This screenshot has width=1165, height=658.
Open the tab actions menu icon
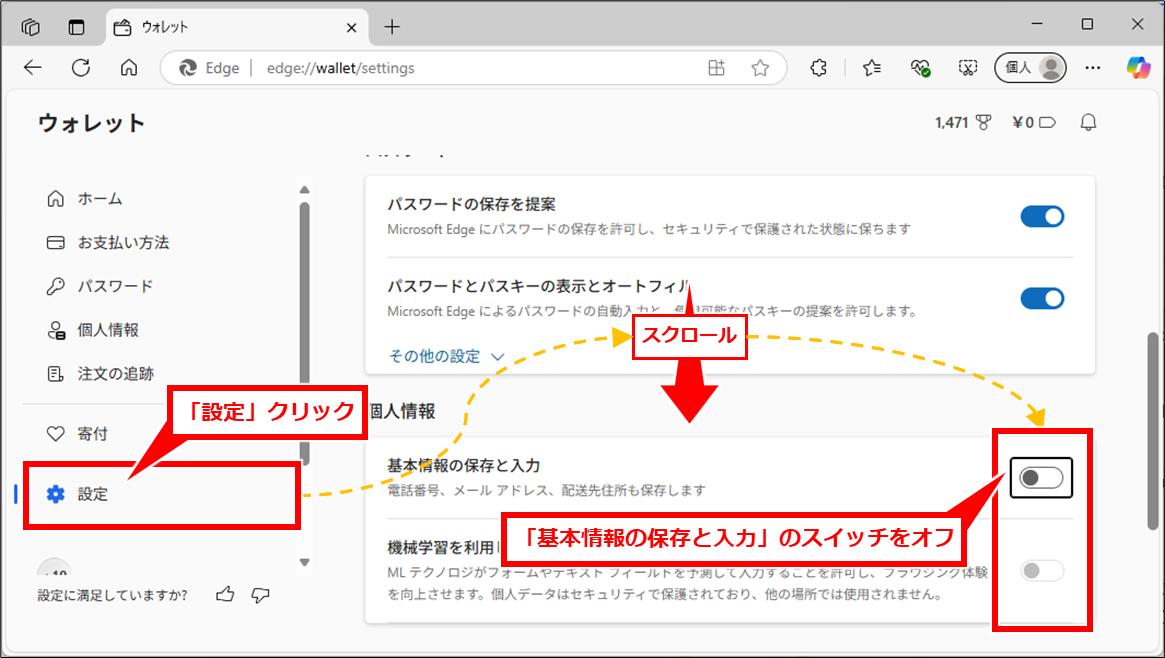tap(77, 27)
